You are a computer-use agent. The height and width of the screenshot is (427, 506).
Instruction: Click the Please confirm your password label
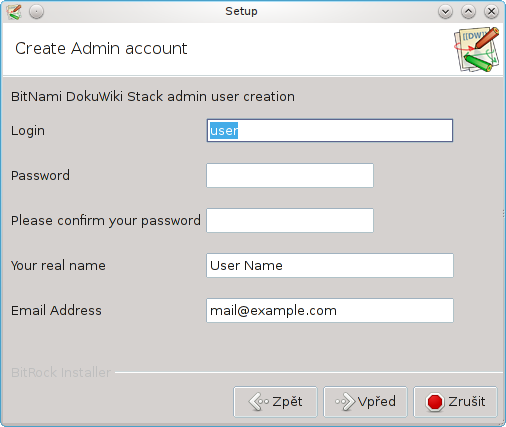pos(106,221)
